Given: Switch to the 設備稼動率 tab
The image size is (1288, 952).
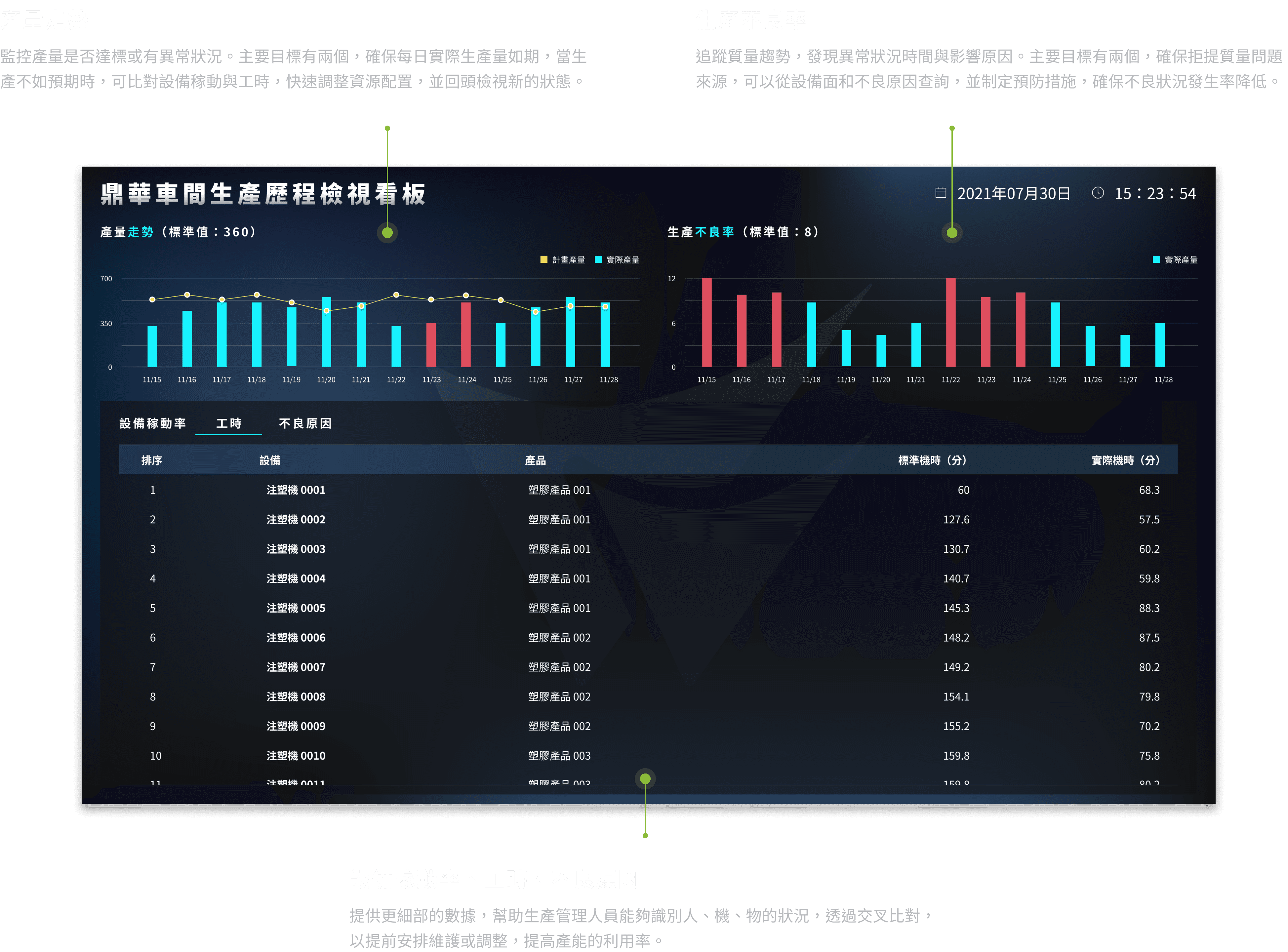Looking at the screenshot, I should (x=153, y=423).
